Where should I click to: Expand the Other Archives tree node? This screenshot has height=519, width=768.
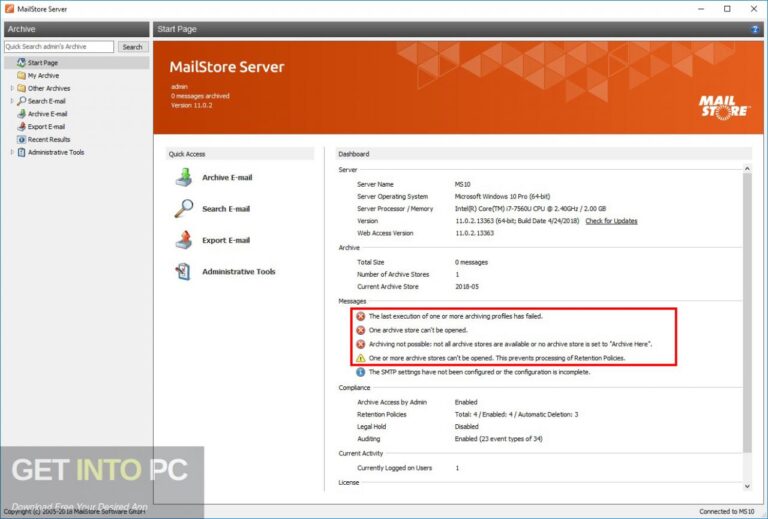pos(12,88)
